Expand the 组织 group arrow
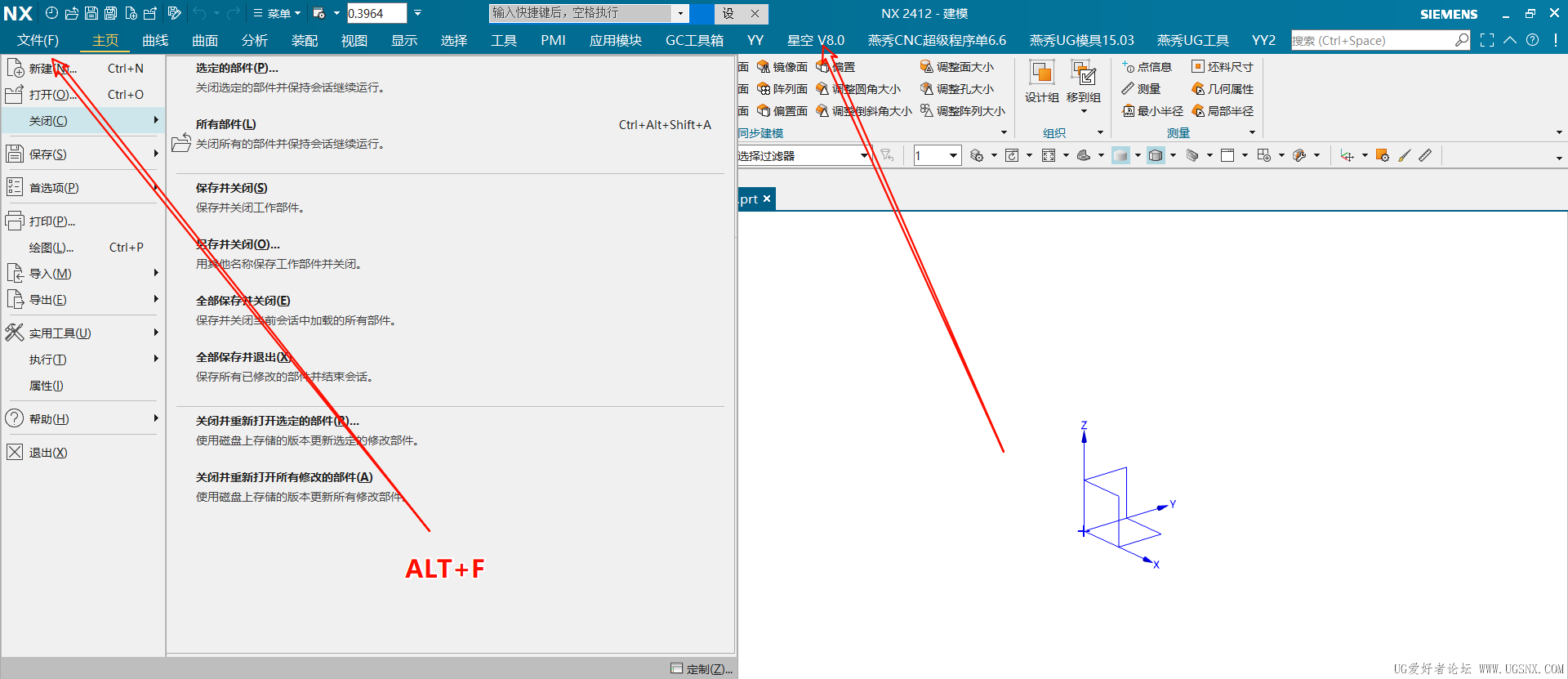The width and height of the screenshot is (1568, 679). coord(1100,132)
